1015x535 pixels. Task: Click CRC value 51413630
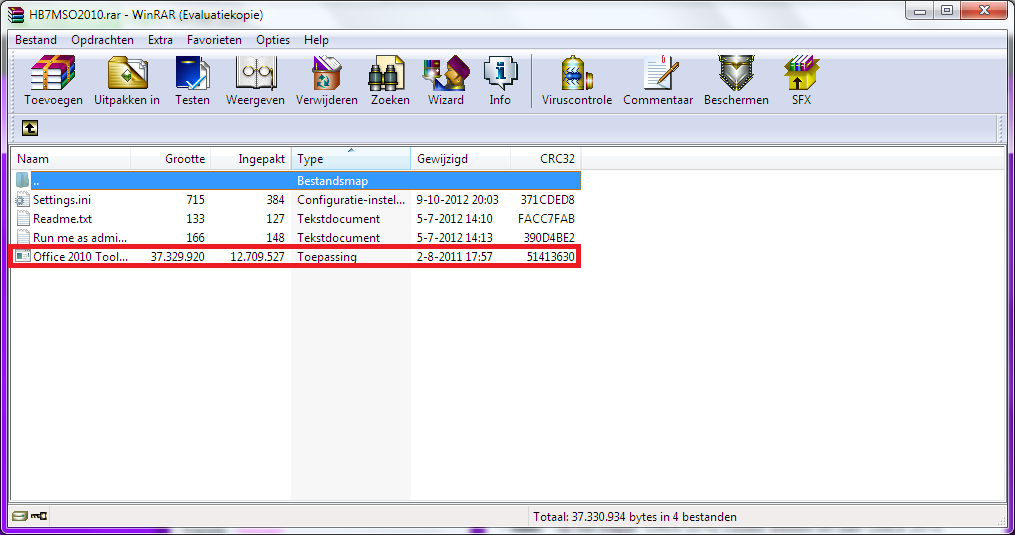coord(550,256)
